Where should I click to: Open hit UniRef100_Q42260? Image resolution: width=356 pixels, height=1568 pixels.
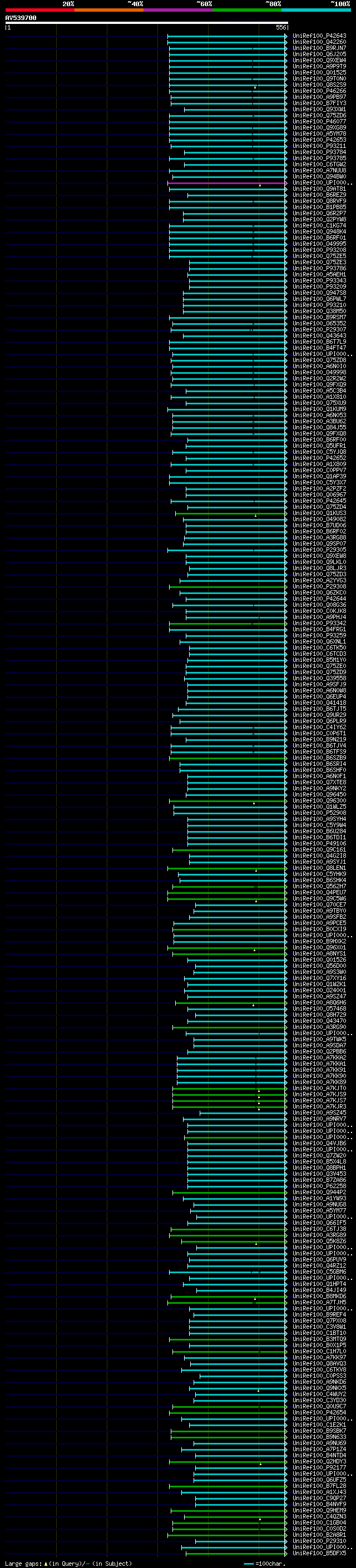(x=319, y=42)
